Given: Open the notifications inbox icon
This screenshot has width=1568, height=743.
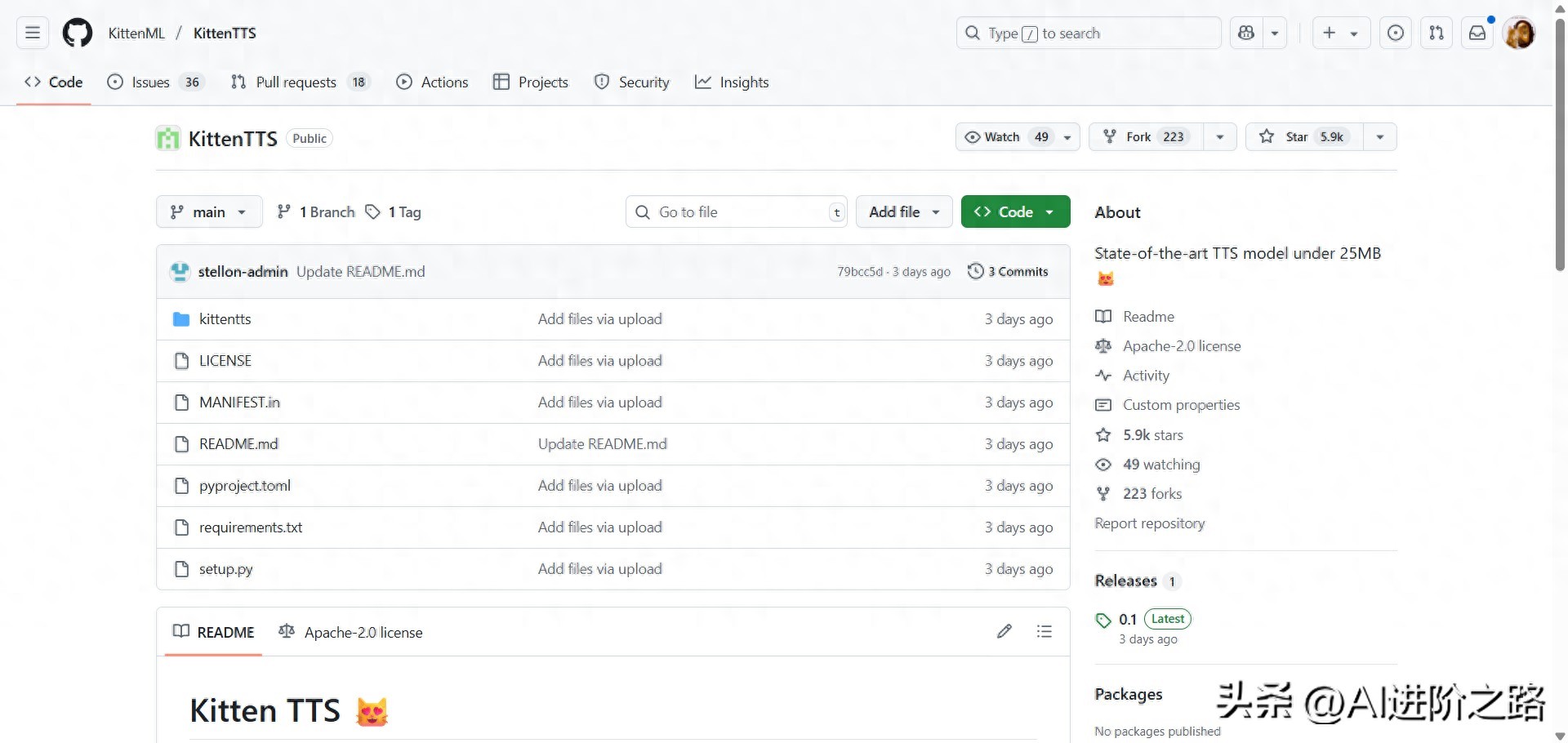Looking at the screenshot, I should 1477,33.
